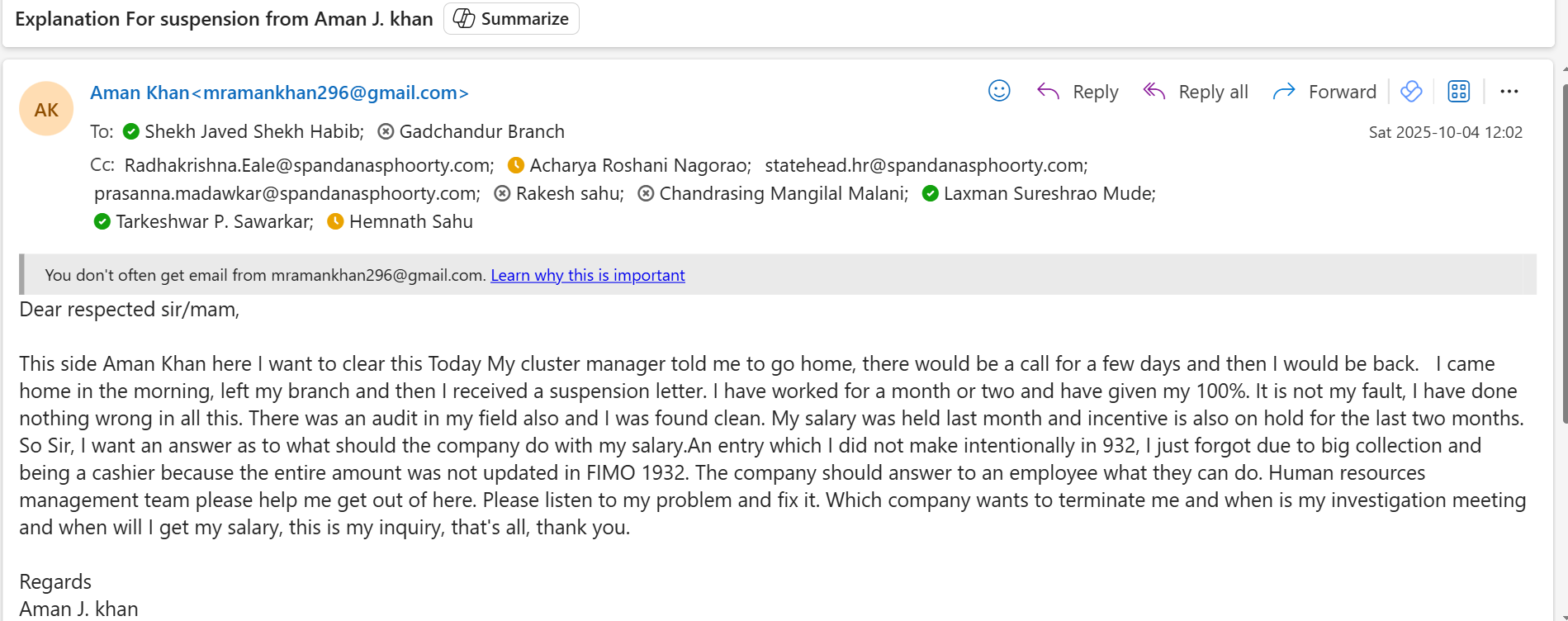Open the Viva Insights icon

[x=1411, y=91]
